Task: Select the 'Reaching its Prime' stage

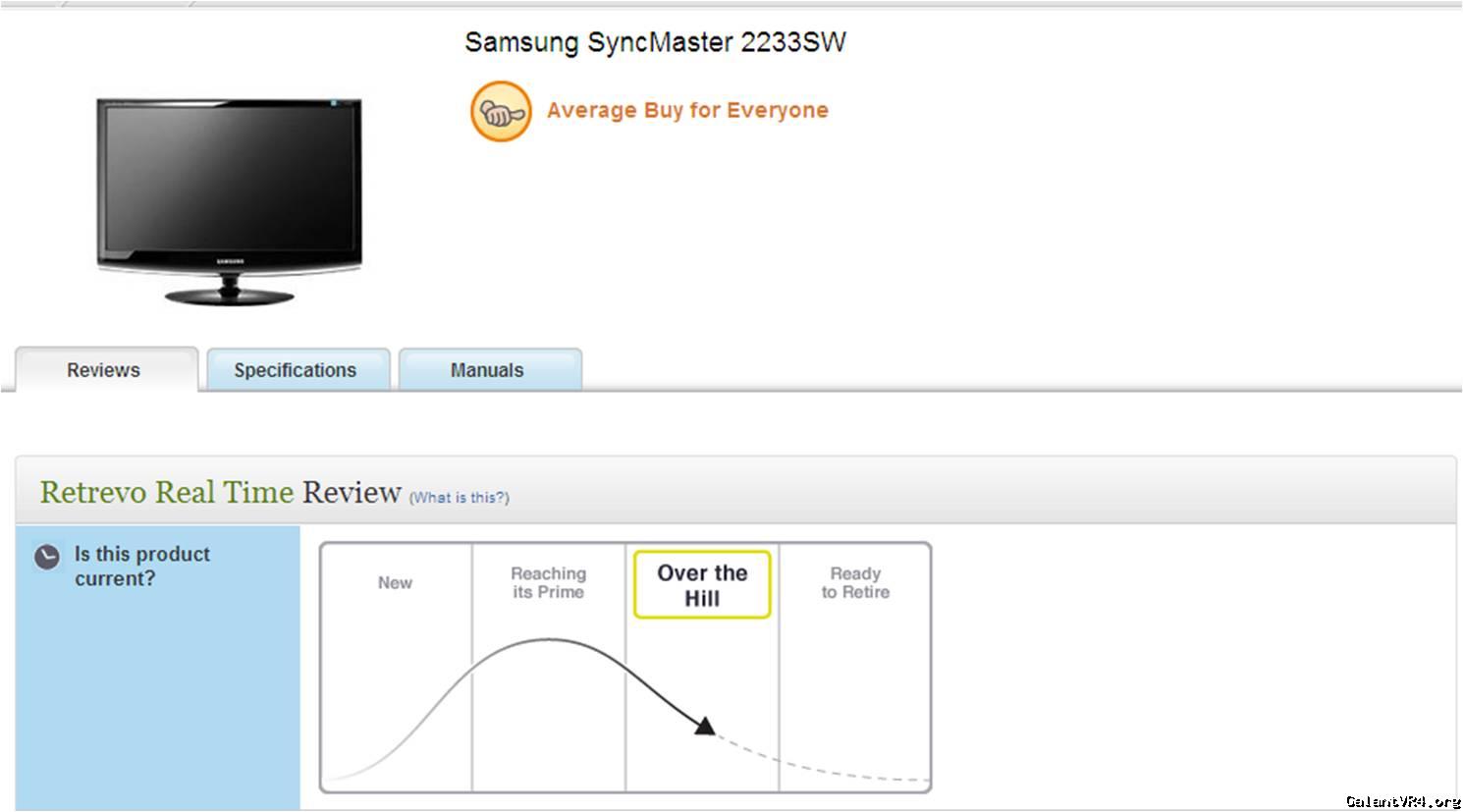Action: [x=548, y=583]
